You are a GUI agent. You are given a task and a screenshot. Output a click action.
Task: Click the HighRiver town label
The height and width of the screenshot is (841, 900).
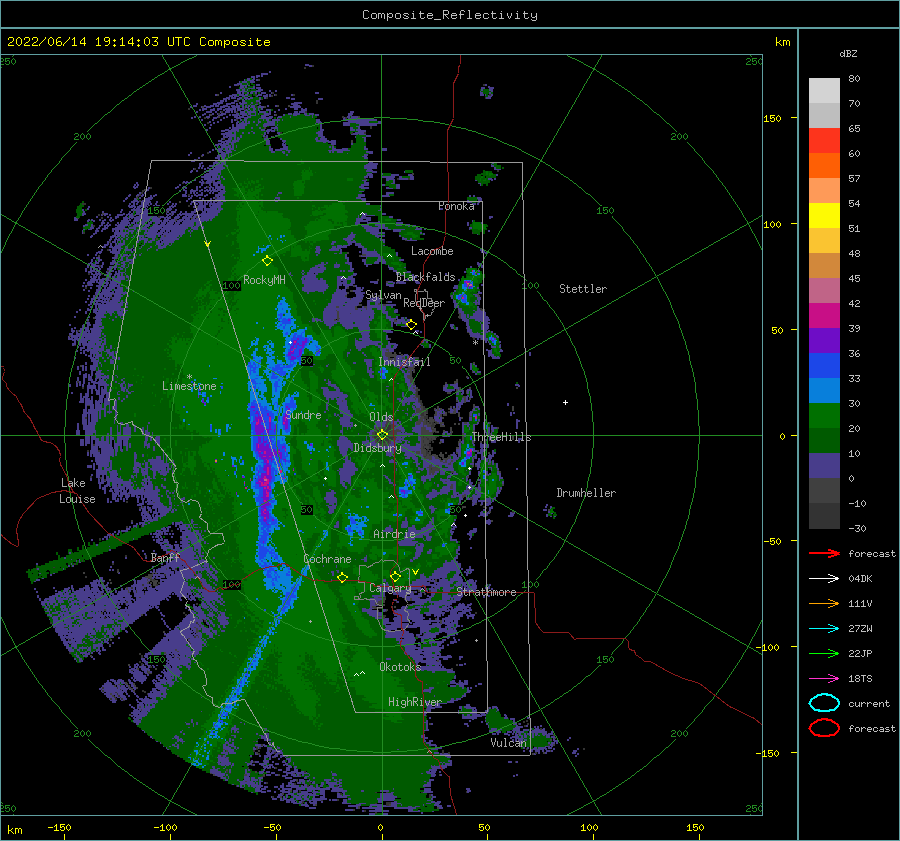tap(414, 702)
